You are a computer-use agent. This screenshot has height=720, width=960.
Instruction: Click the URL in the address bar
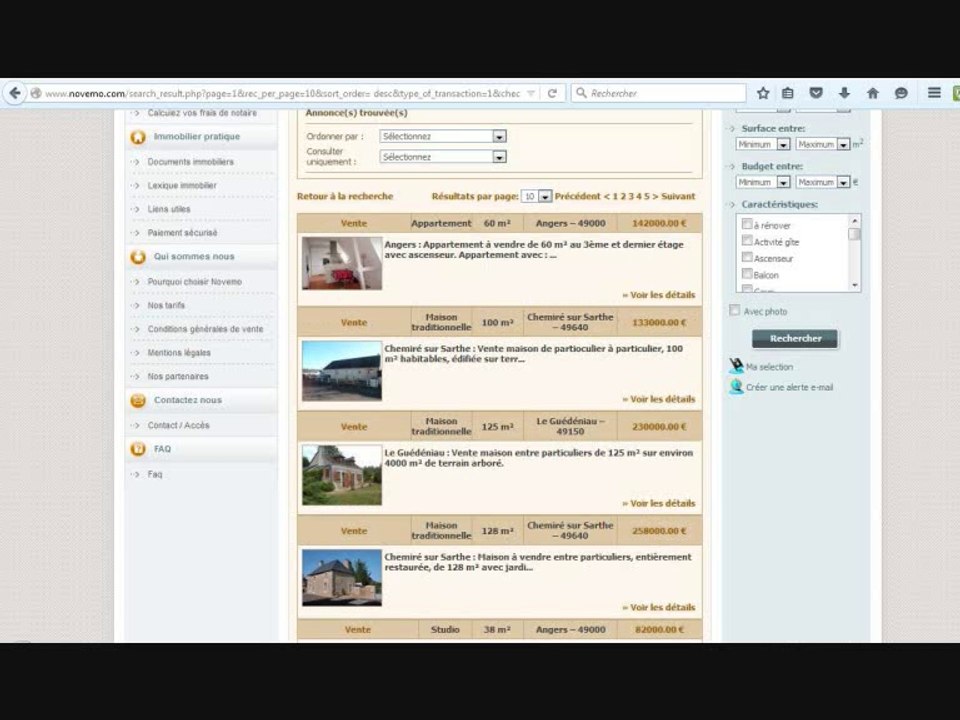282,93
